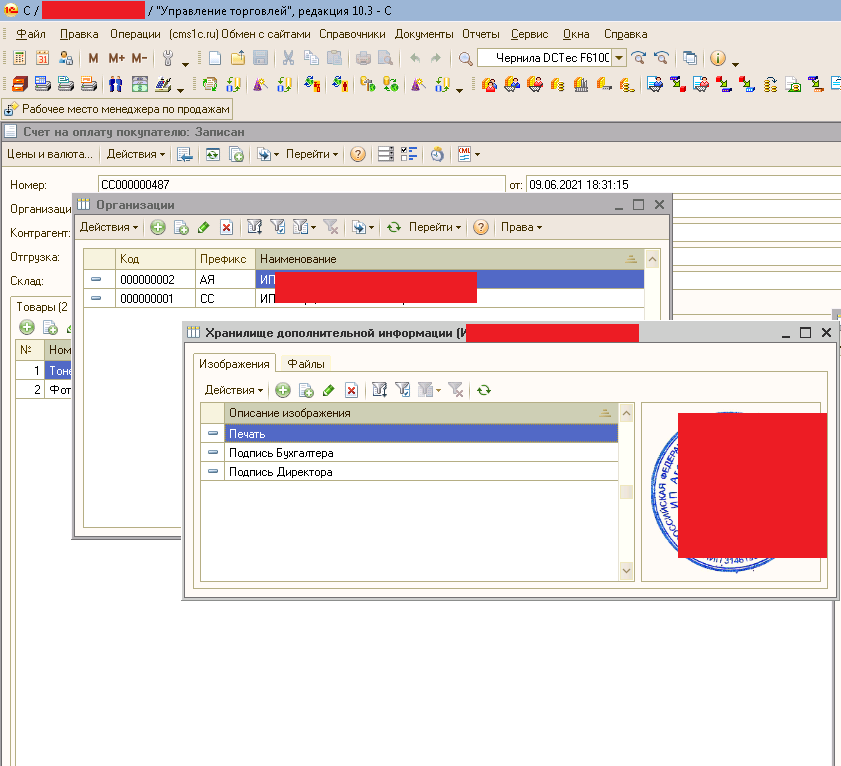Click the Цены и валюта button

coord(49,155)
